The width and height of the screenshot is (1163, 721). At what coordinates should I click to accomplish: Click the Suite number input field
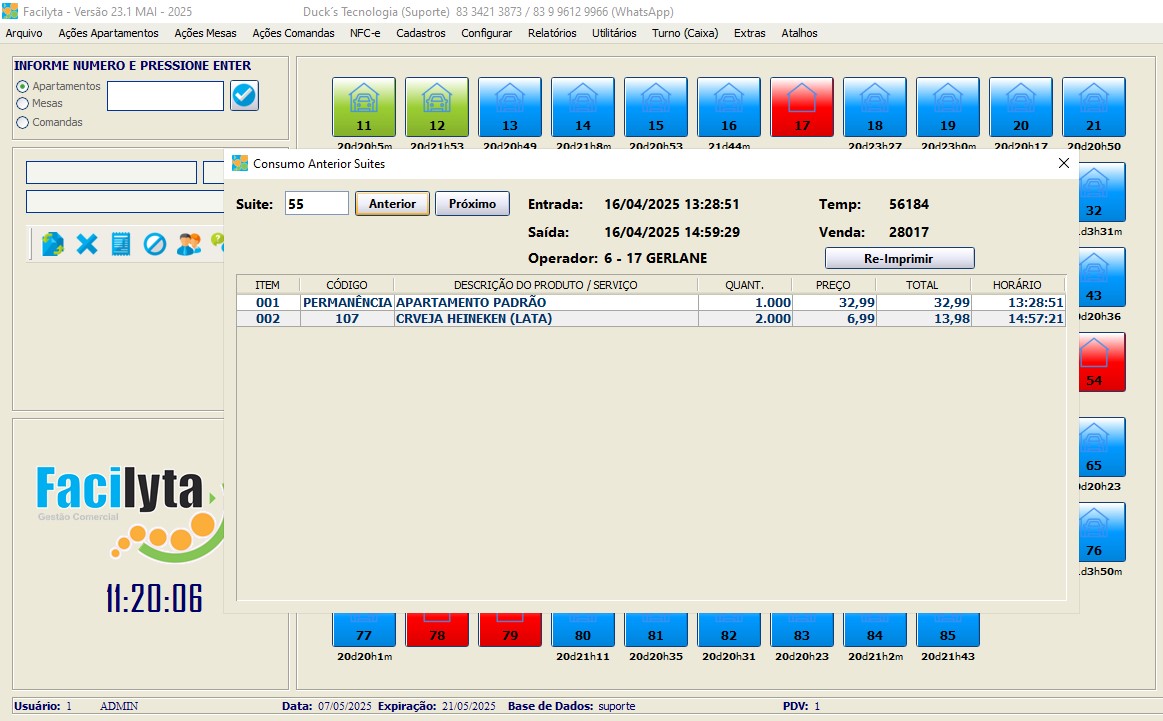pyautogui.click(x=316, y=204)
